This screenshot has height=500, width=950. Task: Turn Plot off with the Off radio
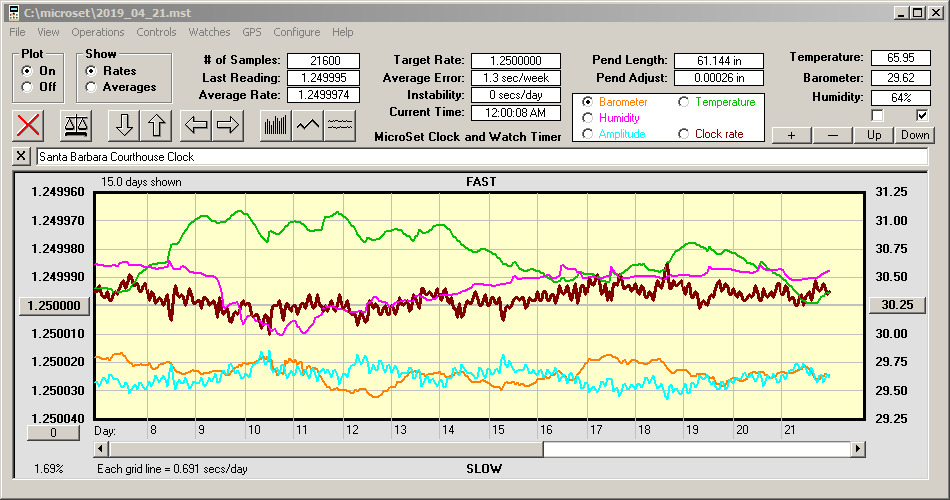coord(26,88)
